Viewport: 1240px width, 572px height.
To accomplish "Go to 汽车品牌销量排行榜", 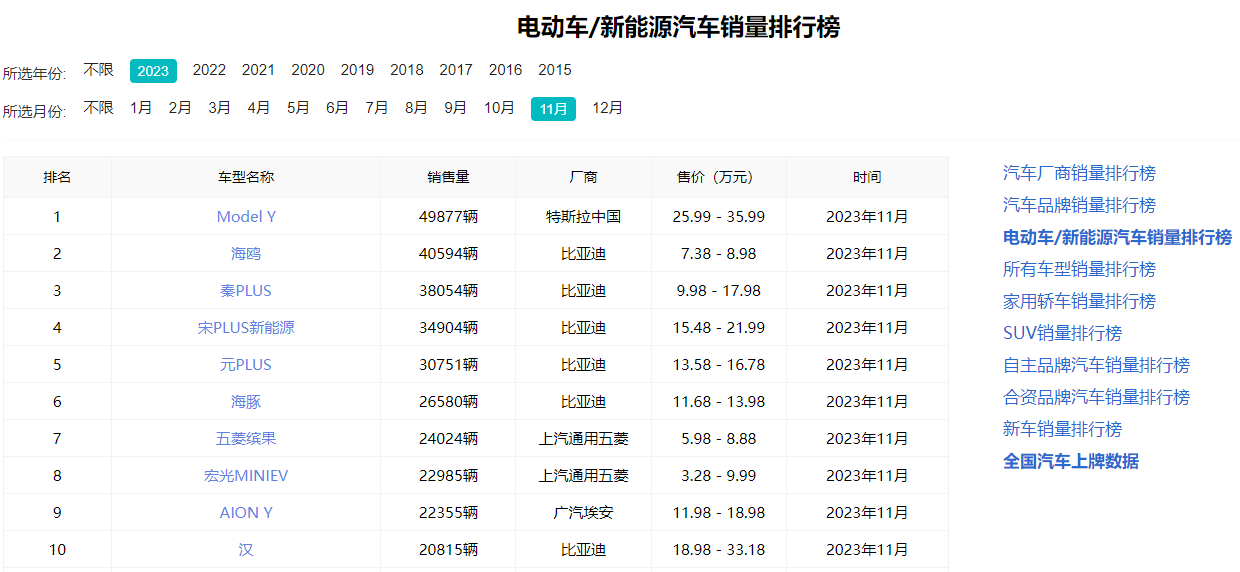I will (1079, 205).
